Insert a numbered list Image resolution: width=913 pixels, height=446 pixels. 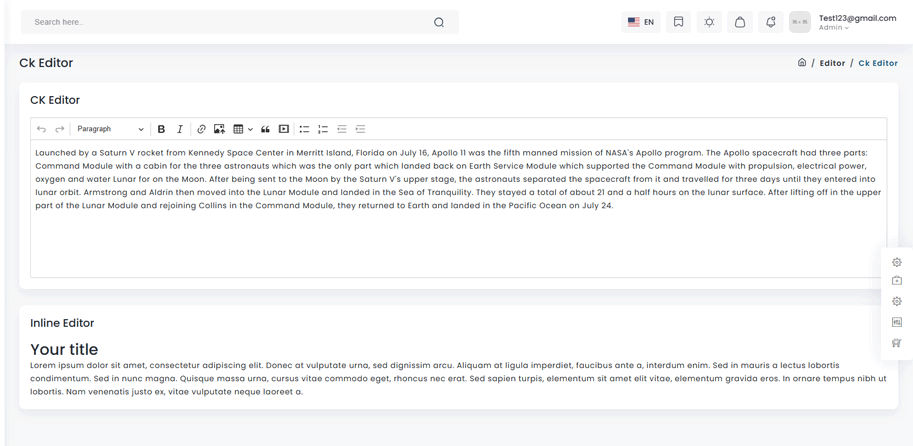click(323, 129)
